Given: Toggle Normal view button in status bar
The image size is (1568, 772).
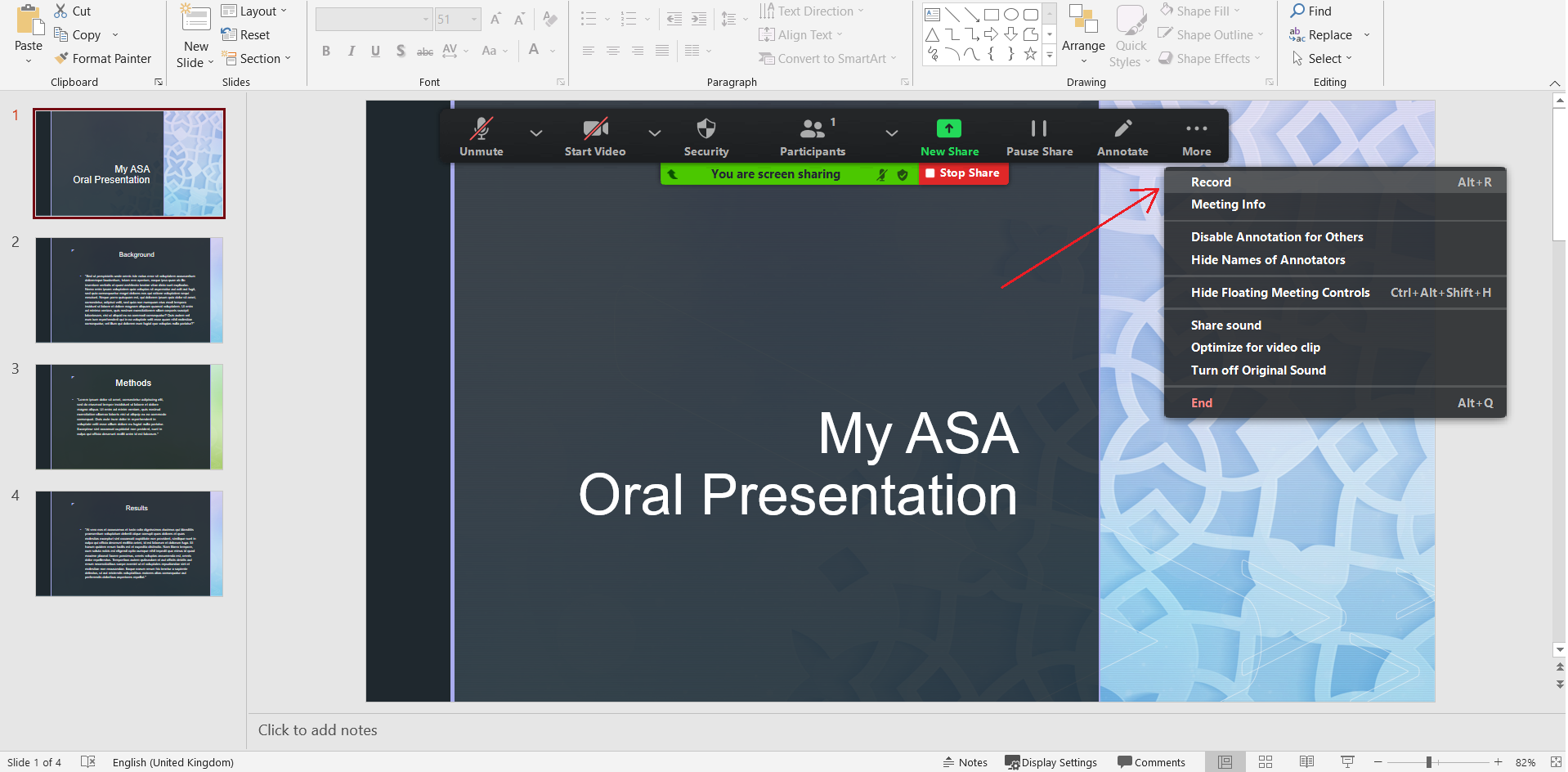Looking at the screenshot, I should click(1225, 762).
